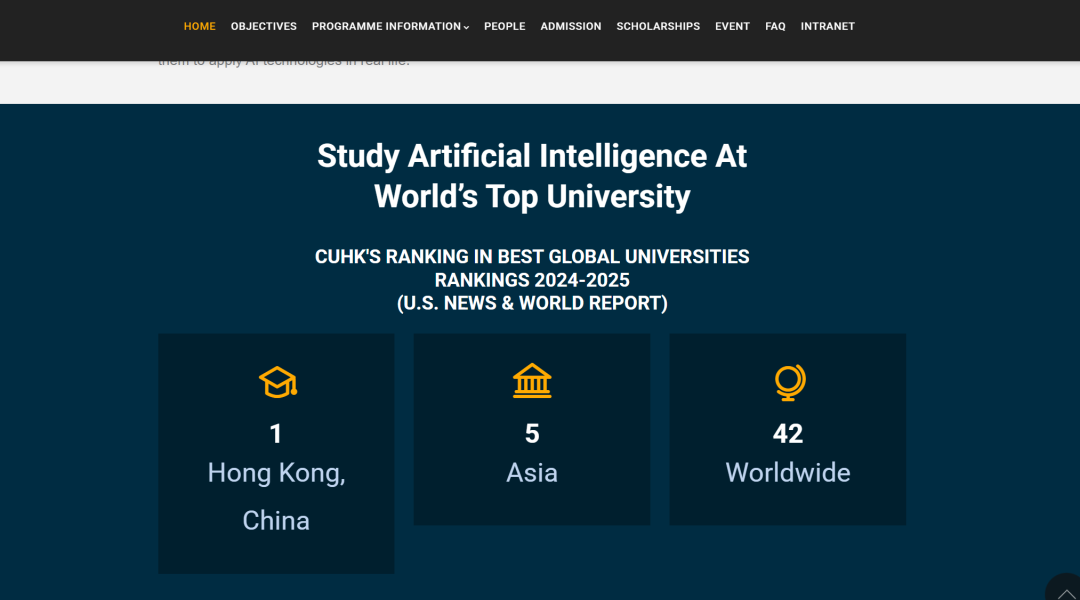This screenshot has height=600, width=1080.
Task: Open the FAQ page
Action: pyautogui.click(x=775, y=26)
